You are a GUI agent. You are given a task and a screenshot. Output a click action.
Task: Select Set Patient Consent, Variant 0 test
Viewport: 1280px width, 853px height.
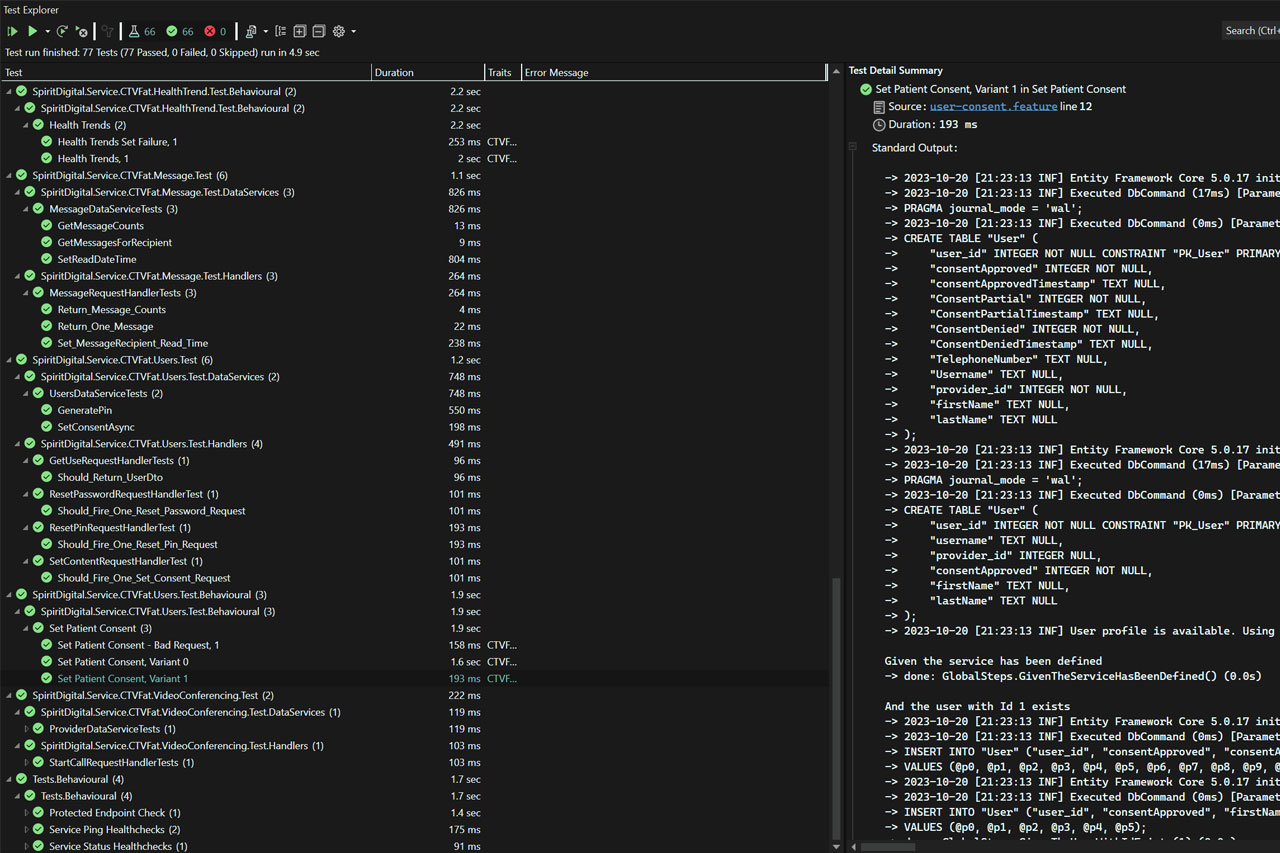[x=122, y=662]
